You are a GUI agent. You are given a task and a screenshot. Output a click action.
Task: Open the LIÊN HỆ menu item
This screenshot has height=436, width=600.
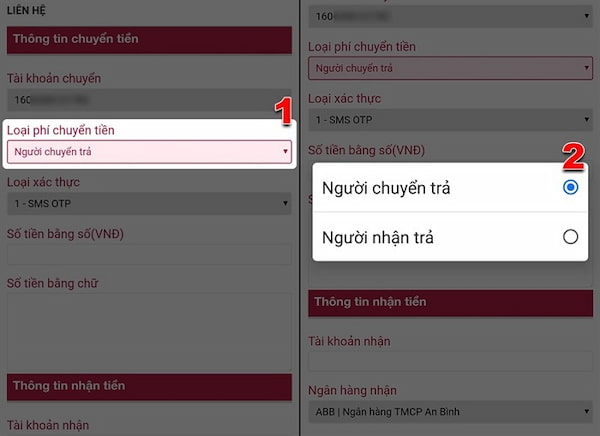pyautogui.click(x=28, y=10)
